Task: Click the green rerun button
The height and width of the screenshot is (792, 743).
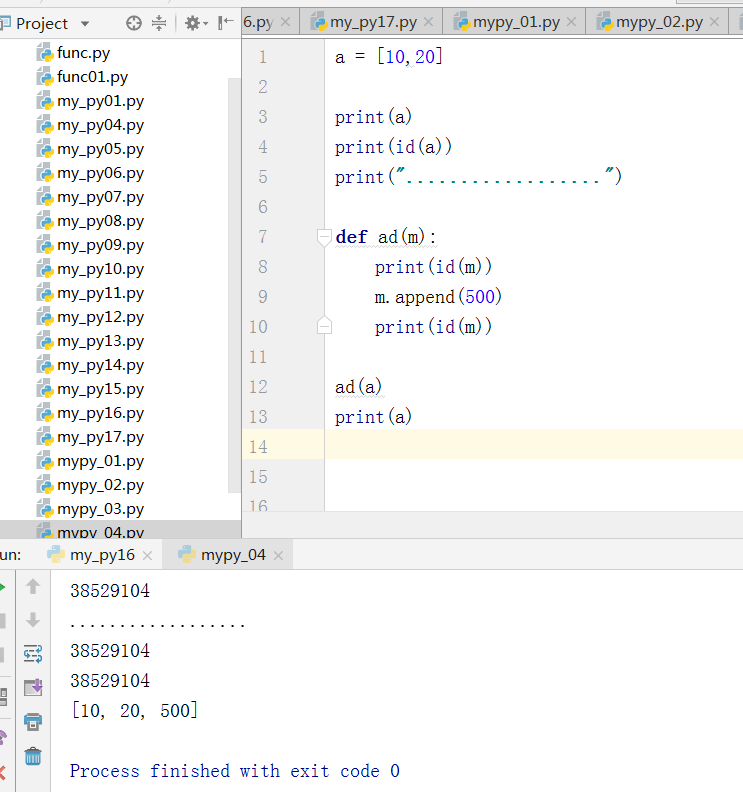Action: pos(2,587)
